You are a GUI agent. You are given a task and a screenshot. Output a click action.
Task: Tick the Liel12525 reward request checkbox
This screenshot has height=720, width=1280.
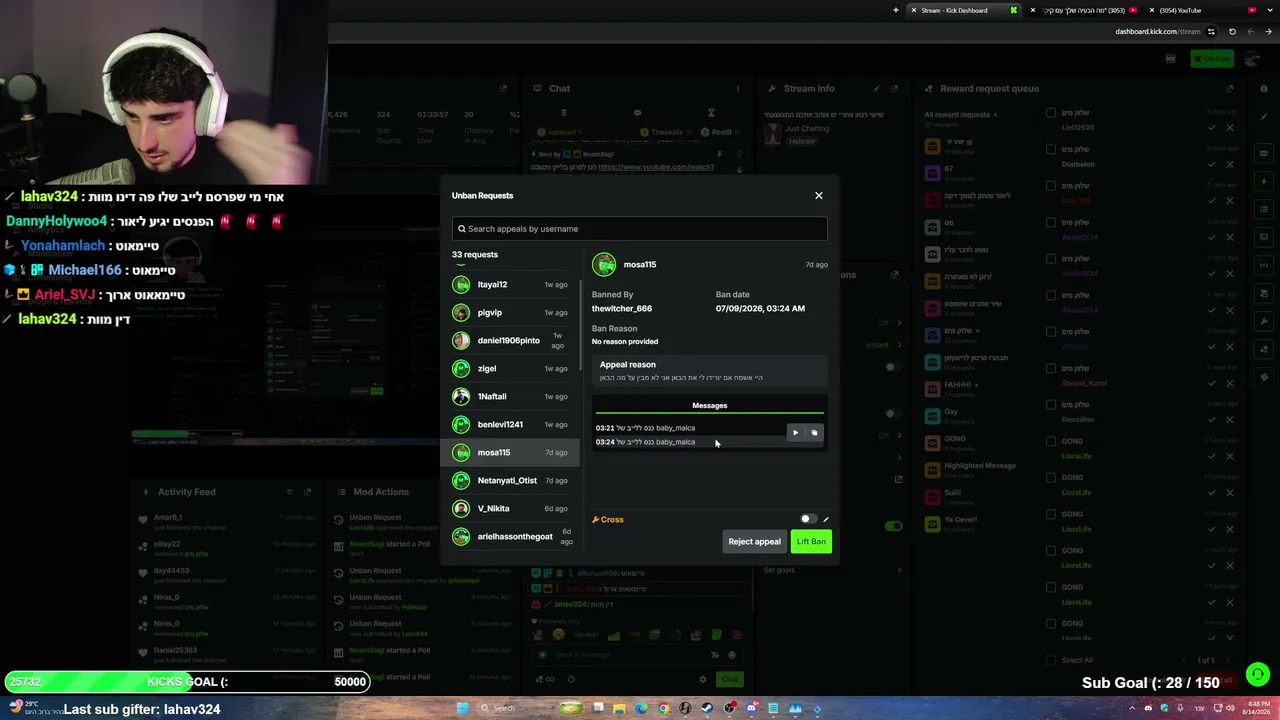[1051, 113]
